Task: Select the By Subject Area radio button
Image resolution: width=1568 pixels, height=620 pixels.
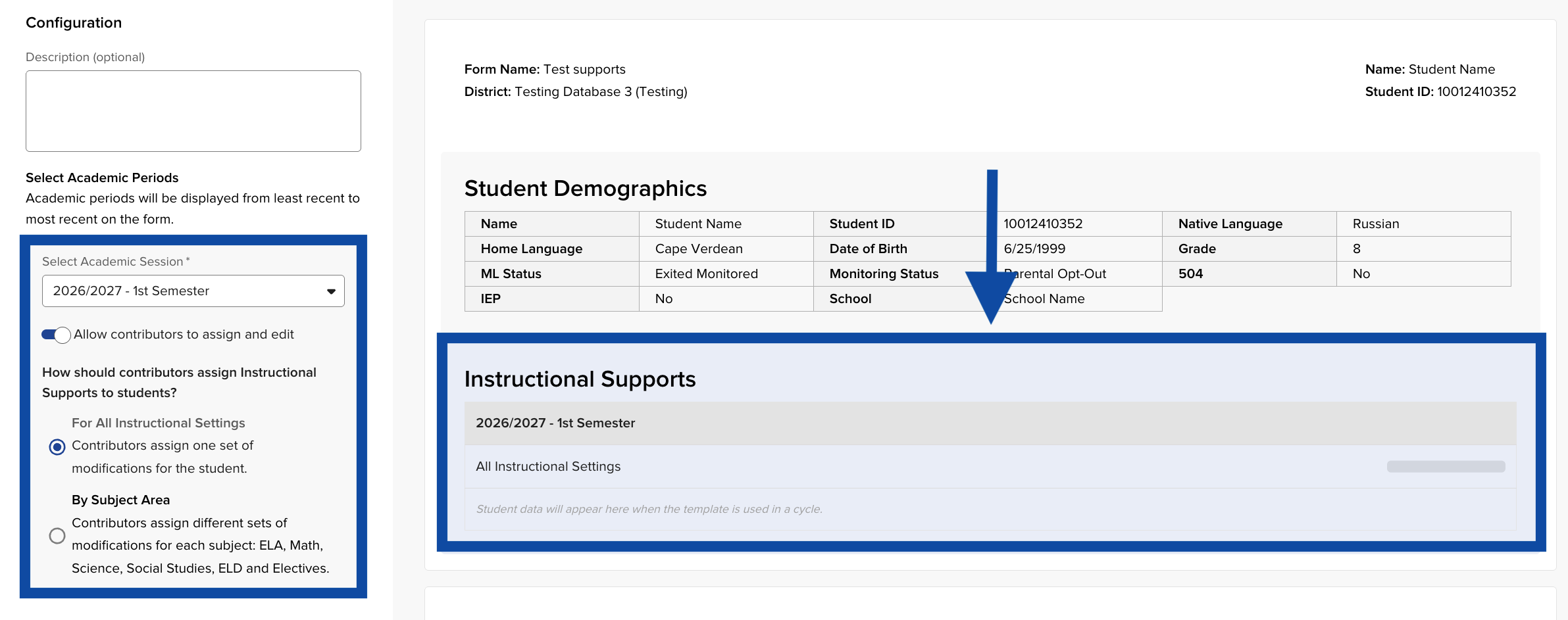Action: pos(57,536)
